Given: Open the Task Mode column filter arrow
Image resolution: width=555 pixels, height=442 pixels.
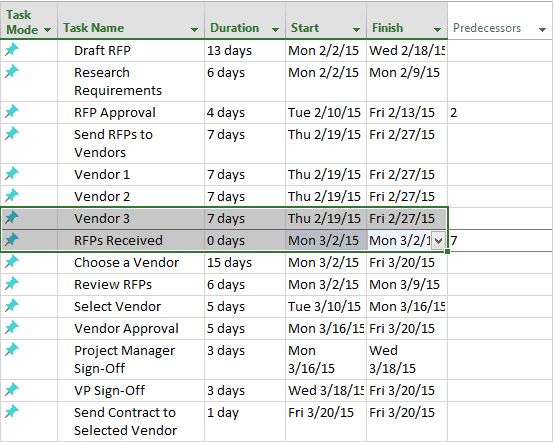Looking at the screenshot, I should click(x=47, y=30).
